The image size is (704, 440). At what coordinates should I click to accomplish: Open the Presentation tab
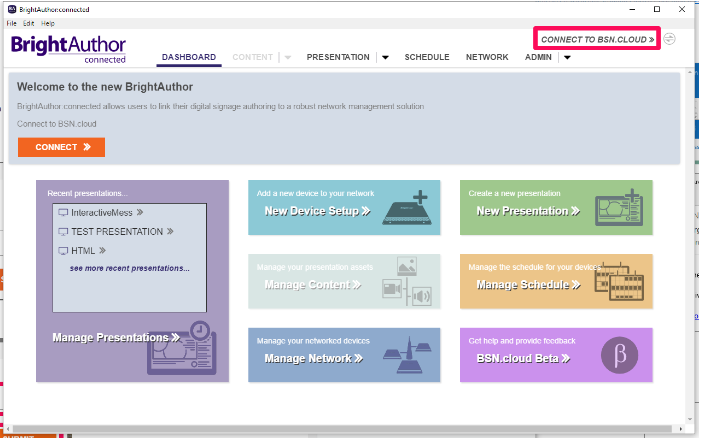click(x=338, y=57)
